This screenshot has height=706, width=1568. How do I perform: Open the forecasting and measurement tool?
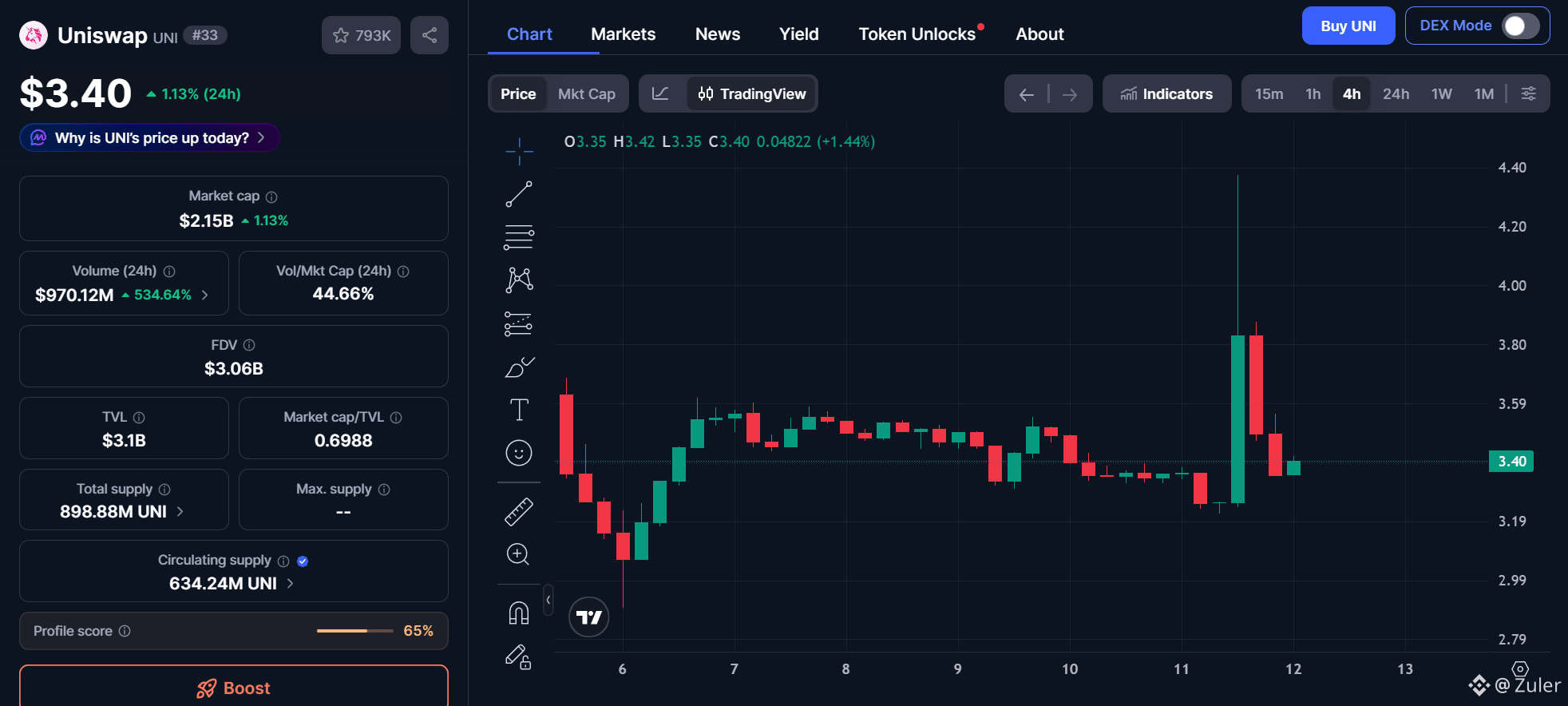(519, 323)
